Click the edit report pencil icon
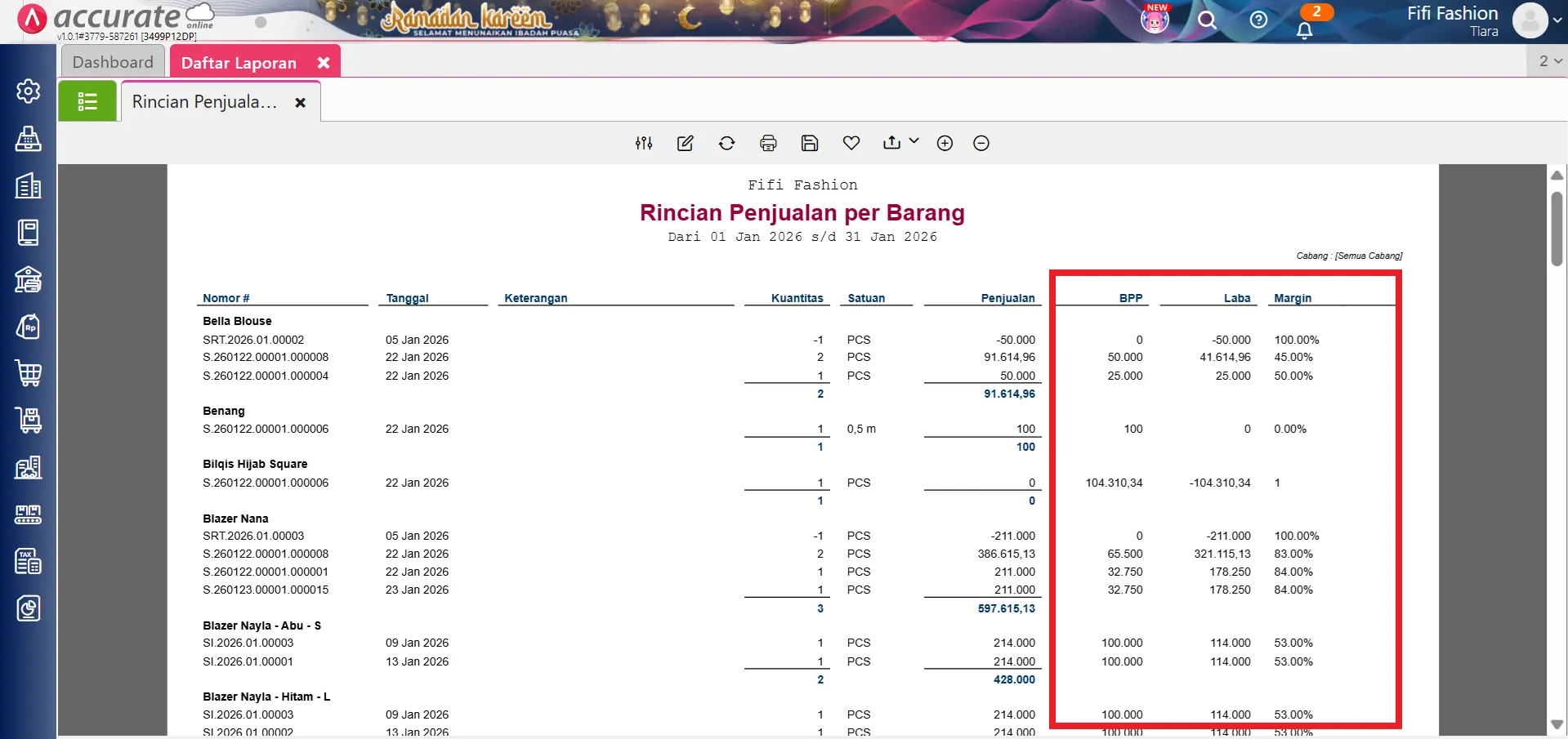Viewport: 1568px width, 739px height. coord(686,144)
